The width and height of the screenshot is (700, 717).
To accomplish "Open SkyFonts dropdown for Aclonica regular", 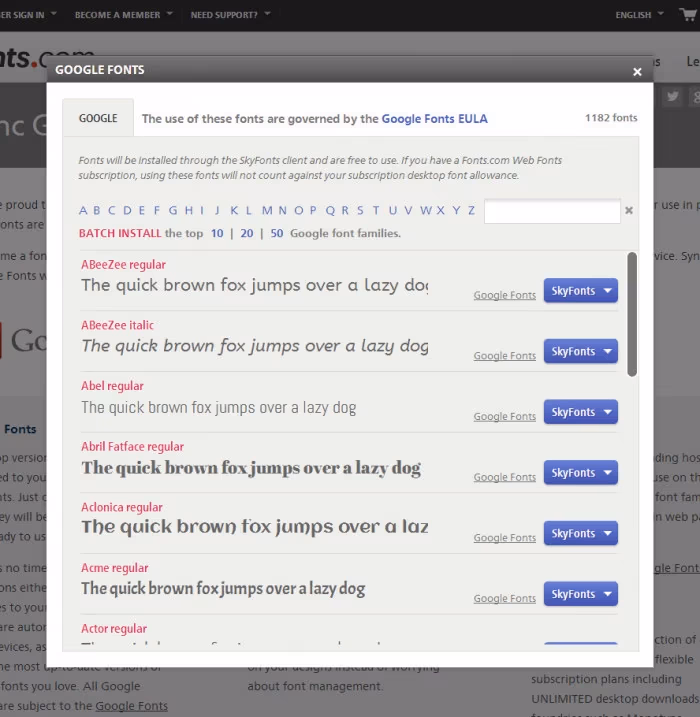I will point(581,533).
